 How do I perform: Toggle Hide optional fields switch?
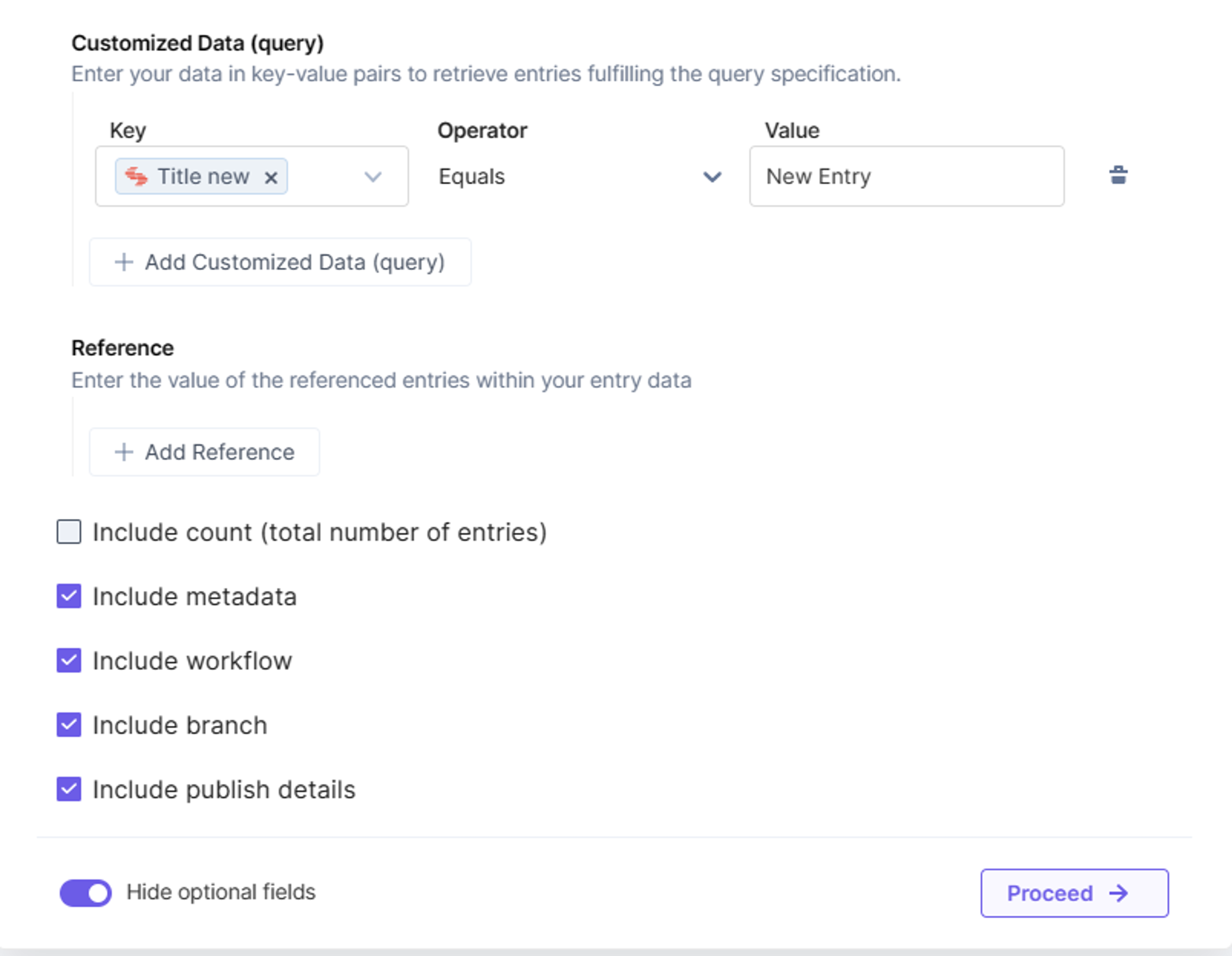click(x=86, y=893)
